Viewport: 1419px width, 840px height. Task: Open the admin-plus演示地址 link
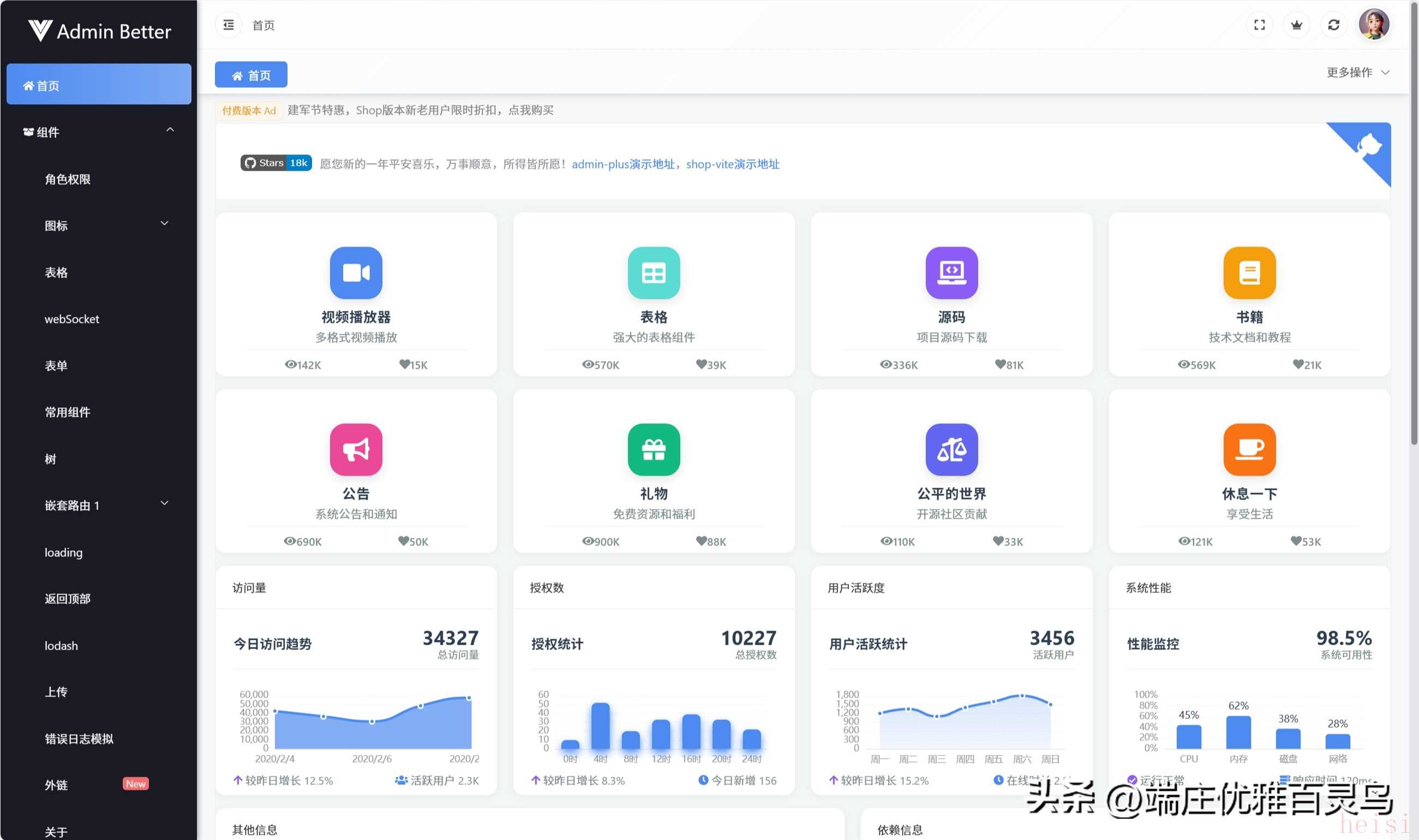click(x=622, y=164)
